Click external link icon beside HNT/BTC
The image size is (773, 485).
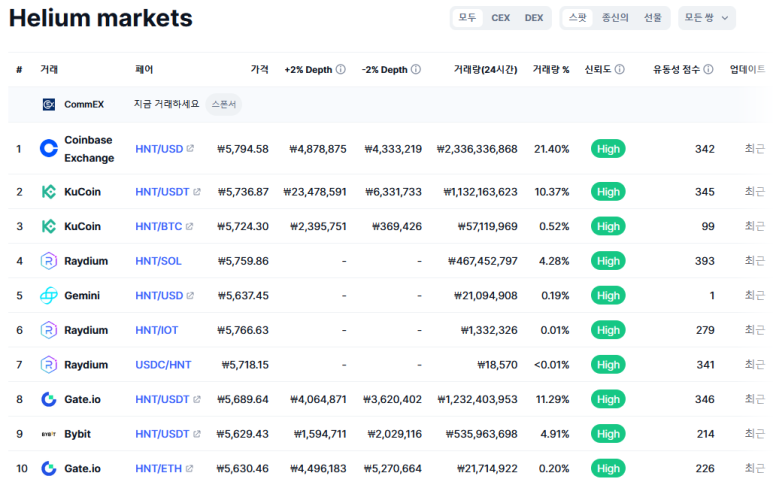coord(189,226)
